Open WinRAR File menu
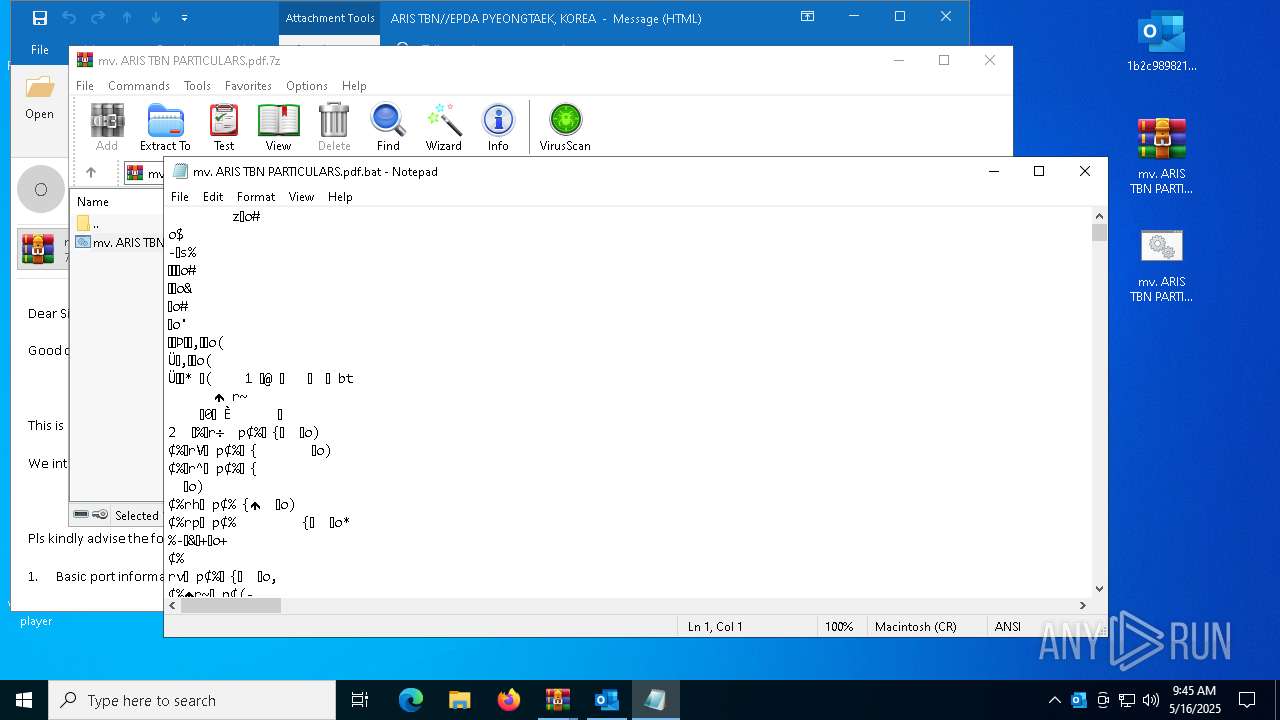The width and height of the screenshot is (1280, 720). coord(85,86)
